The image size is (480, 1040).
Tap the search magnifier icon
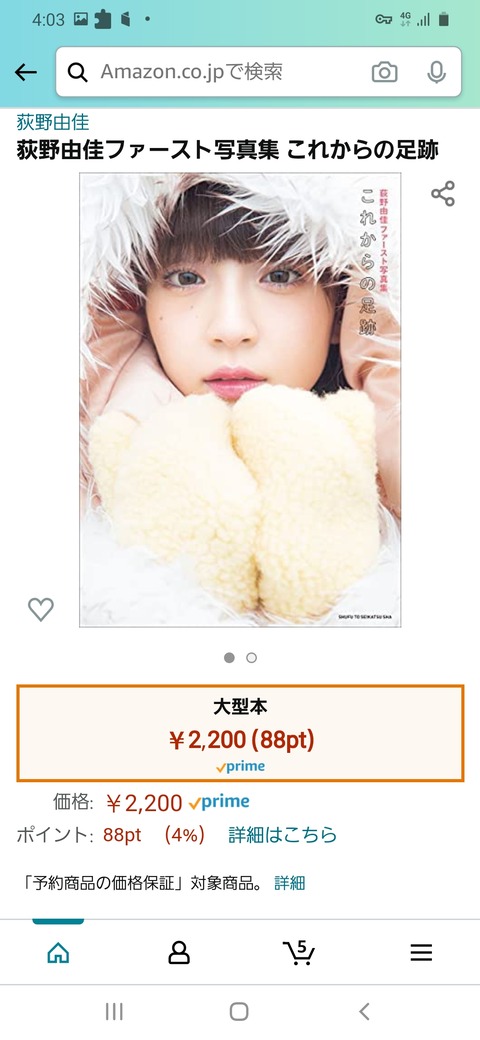[78, 72]
